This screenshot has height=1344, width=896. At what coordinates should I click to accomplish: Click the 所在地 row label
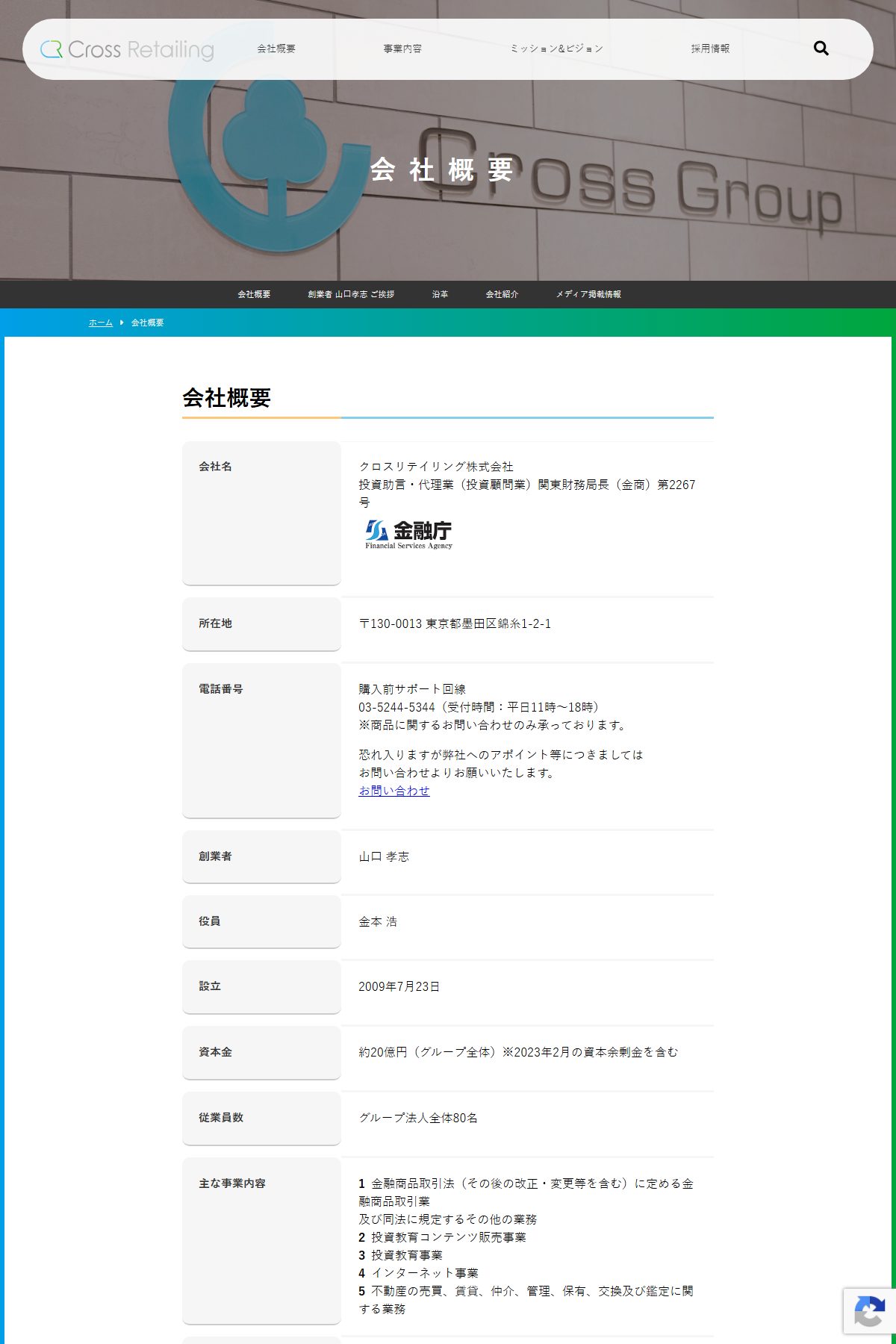[215, 623]
